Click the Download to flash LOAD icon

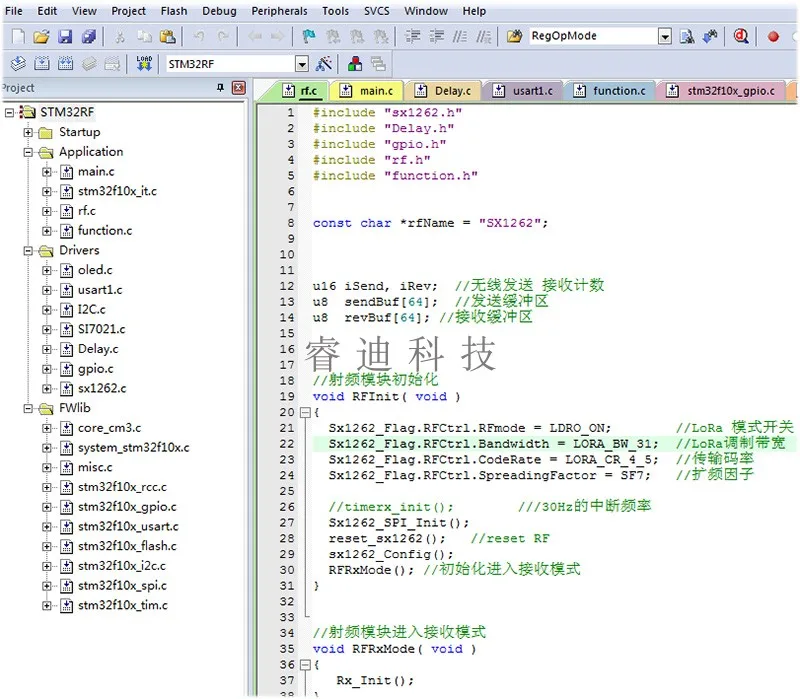coord(144,63)
